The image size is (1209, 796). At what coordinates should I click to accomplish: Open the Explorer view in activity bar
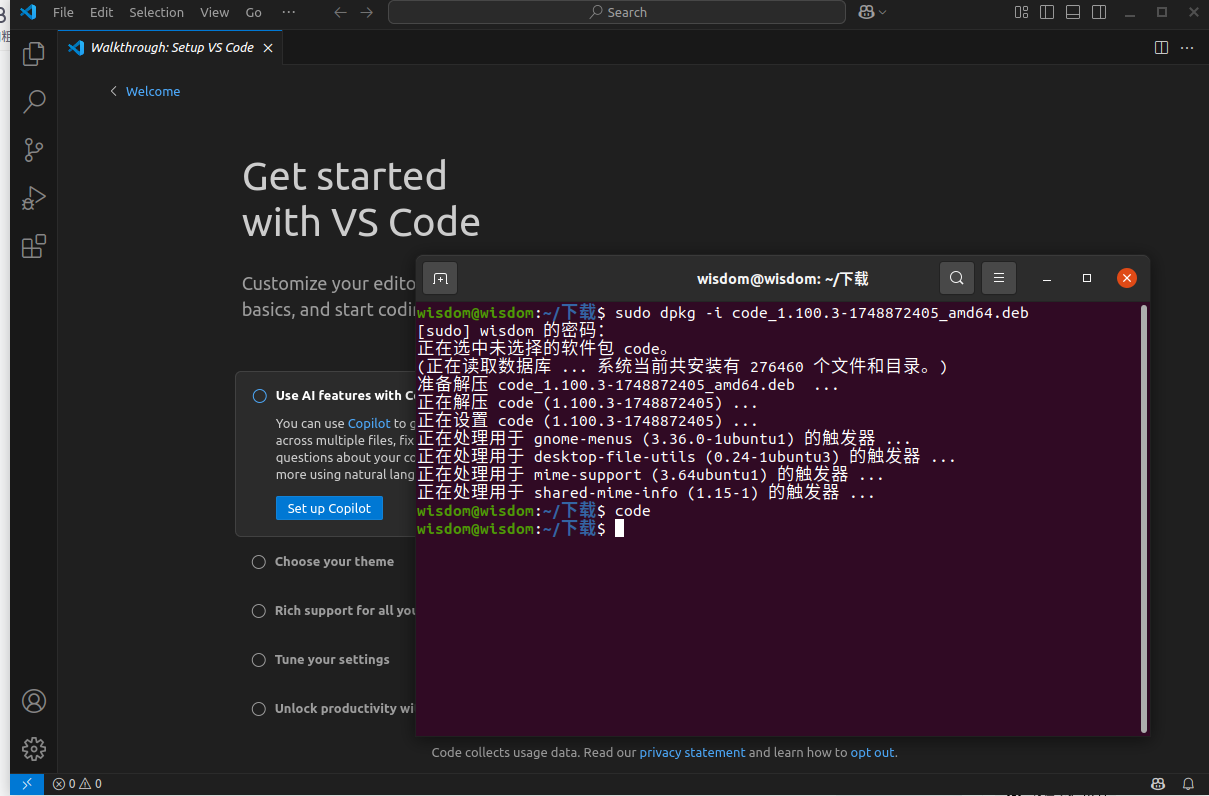pyautogui.click(x=34, y=53)
